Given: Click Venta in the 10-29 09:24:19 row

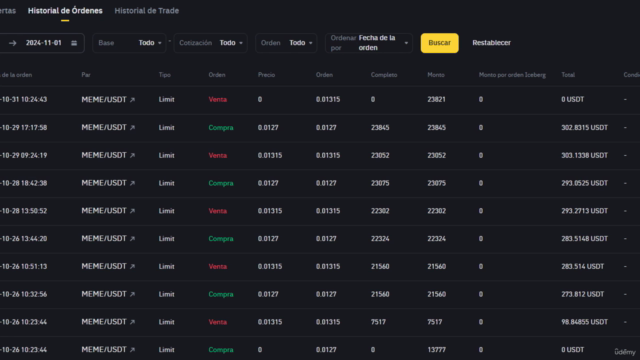Looking at the screenshot, I should (x=218, y=156).
